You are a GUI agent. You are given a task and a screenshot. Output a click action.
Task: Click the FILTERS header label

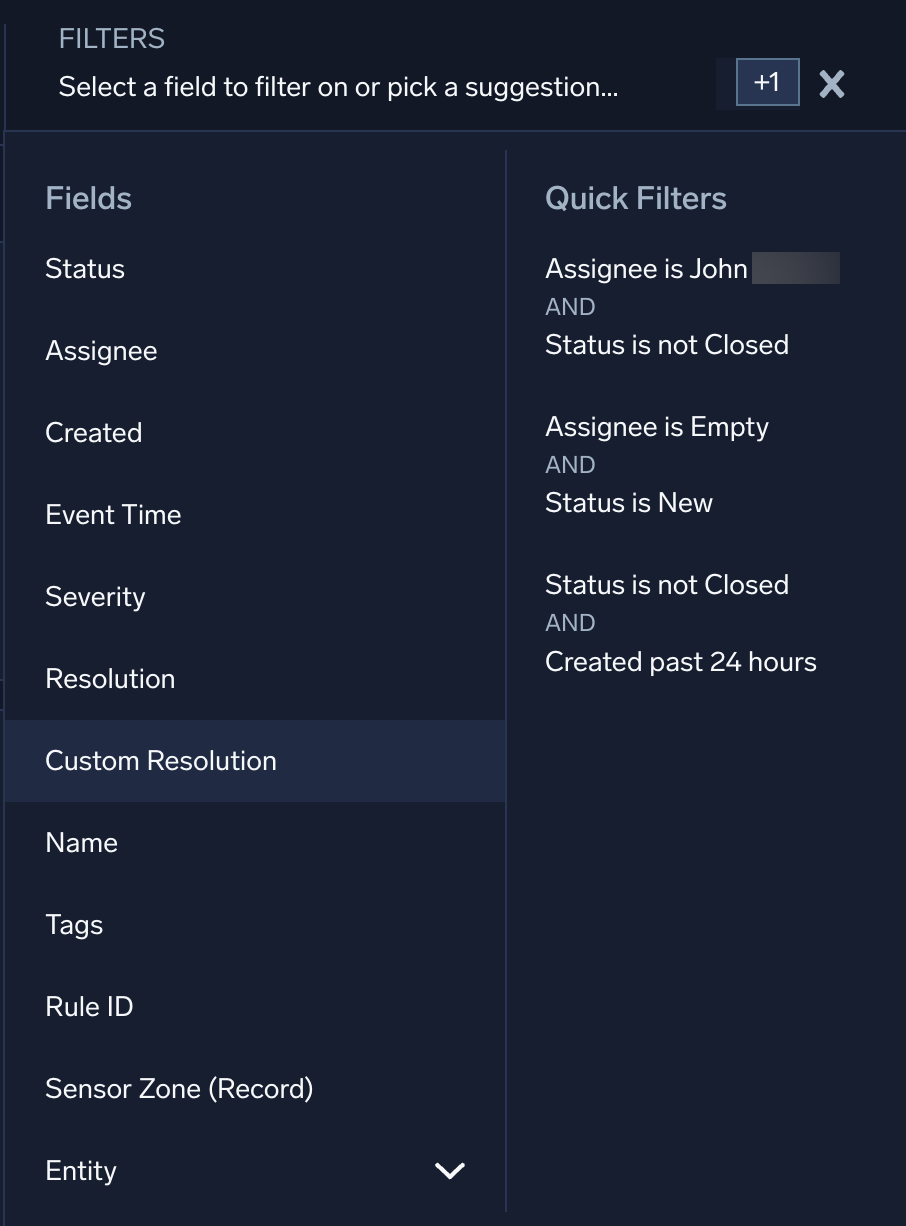click(111, 38)
